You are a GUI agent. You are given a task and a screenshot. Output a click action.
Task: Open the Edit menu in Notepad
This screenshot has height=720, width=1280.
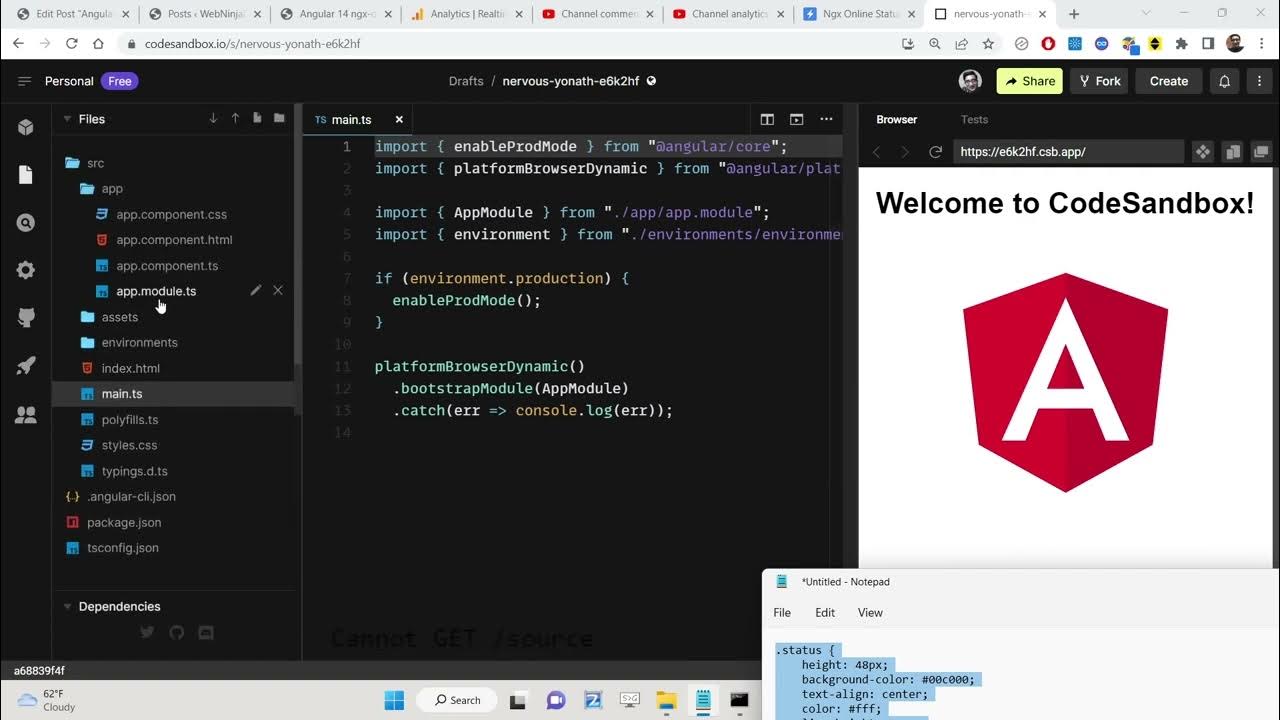pyautogui.click(x=825, y=612)
